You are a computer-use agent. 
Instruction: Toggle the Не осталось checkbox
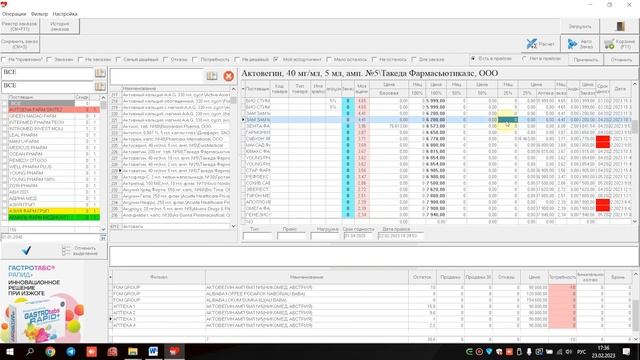point(374,60)
